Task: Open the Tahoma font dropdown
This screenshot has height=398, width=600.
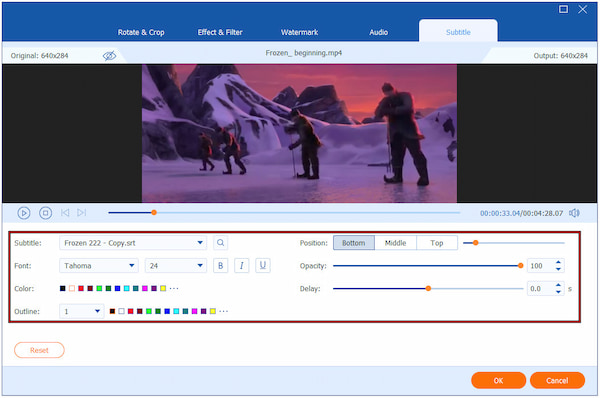Action: [99, 266]
